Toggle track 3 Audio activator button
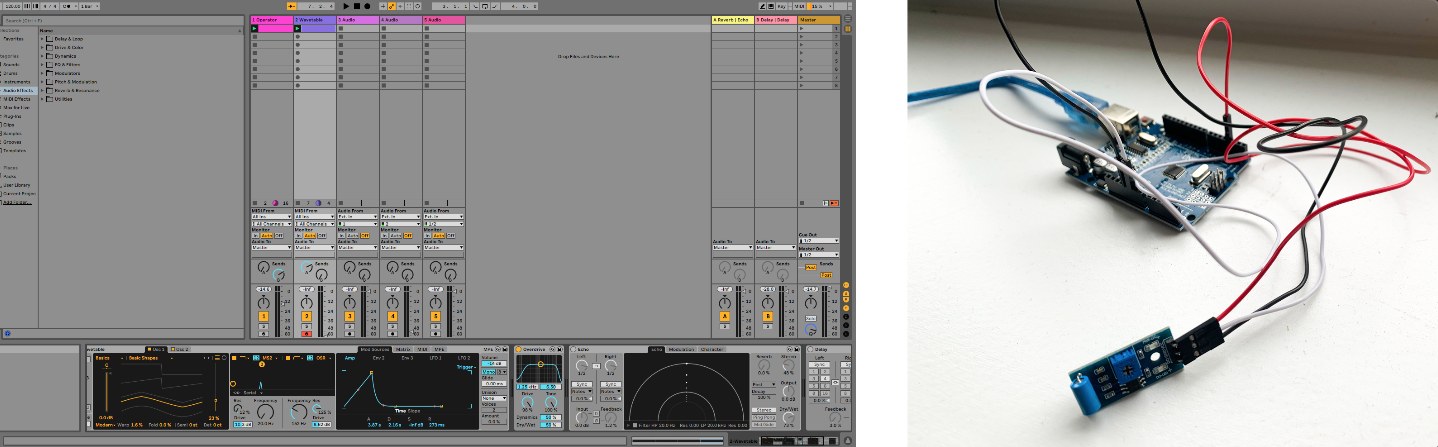Screen dimensions: 1438x447 [350, 316]
